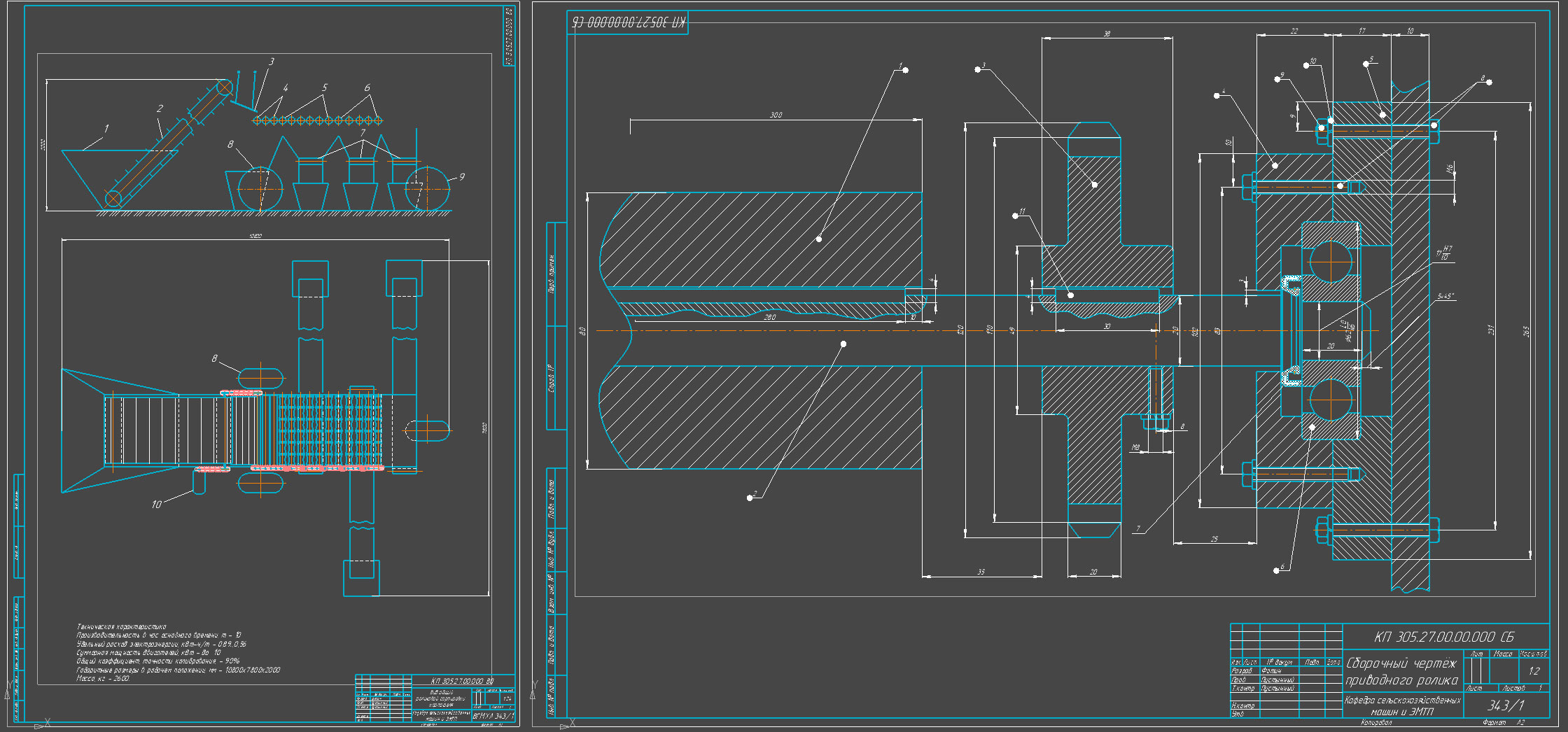Click the group number 343/1 in the right title block
The image size is (1568, 732).
tap(1505, 705)
